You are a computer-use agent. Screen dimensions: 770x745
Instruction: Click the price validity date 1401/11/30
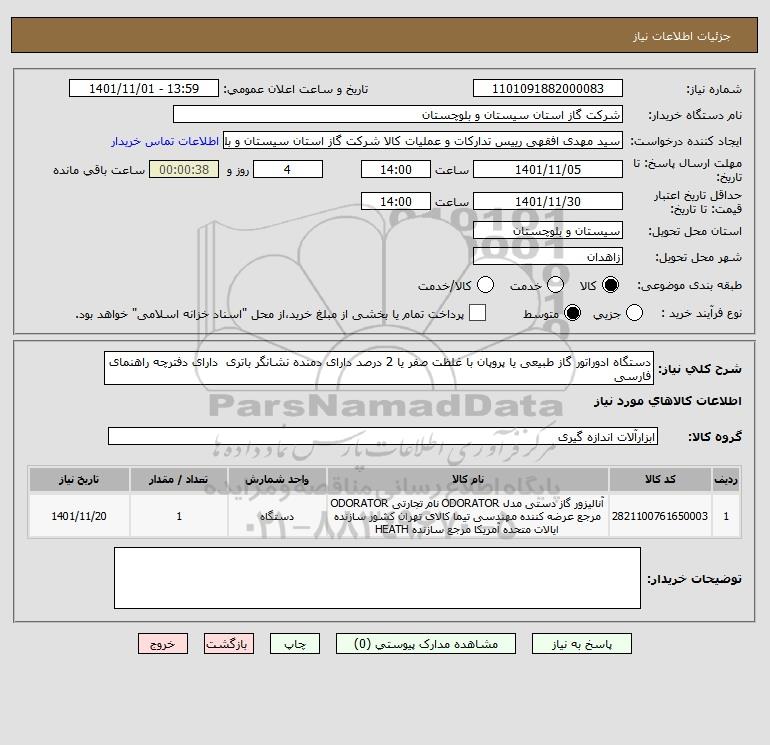pos(548,201)
